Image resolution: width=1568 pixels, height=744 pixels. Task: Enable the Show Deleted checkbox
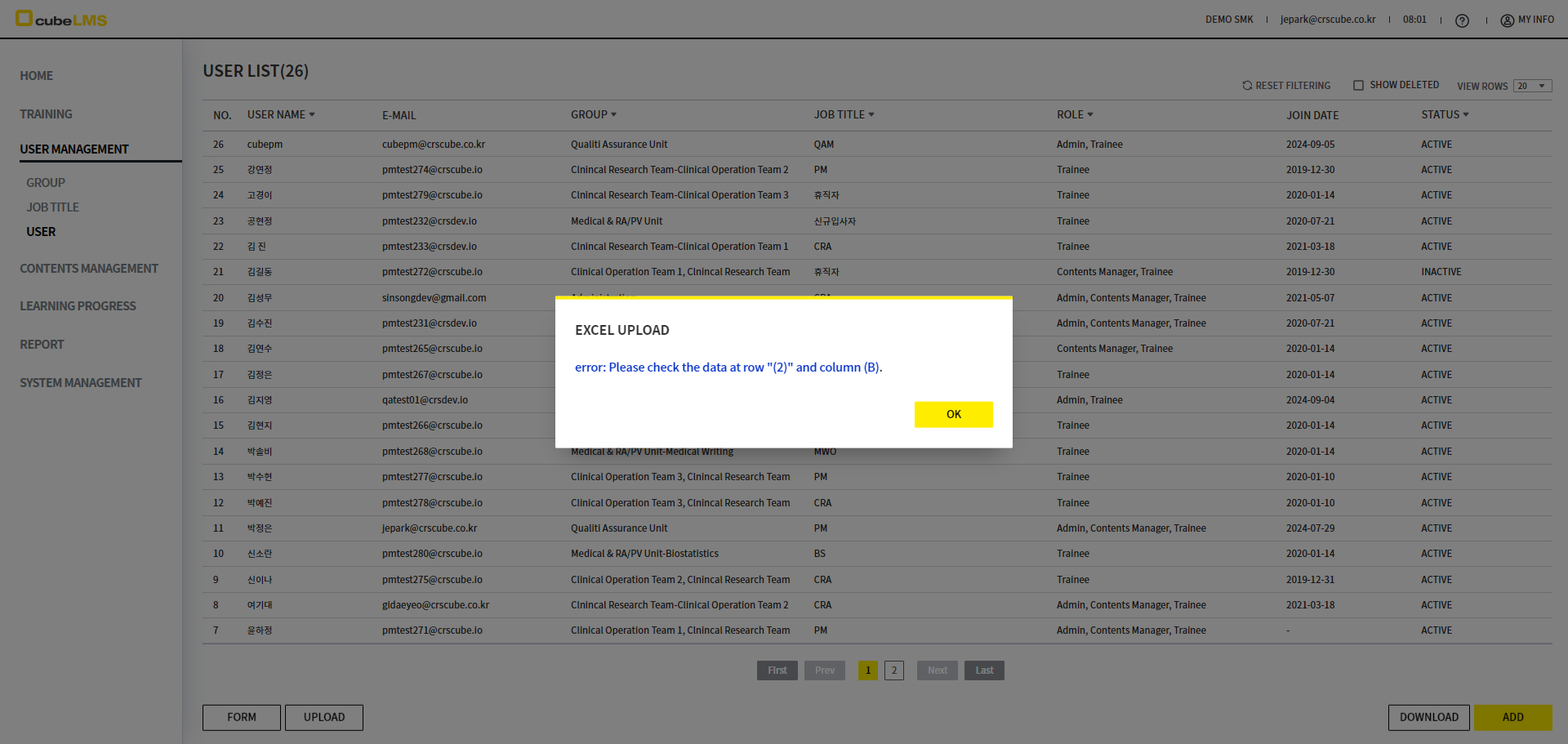pos(1359,86)
